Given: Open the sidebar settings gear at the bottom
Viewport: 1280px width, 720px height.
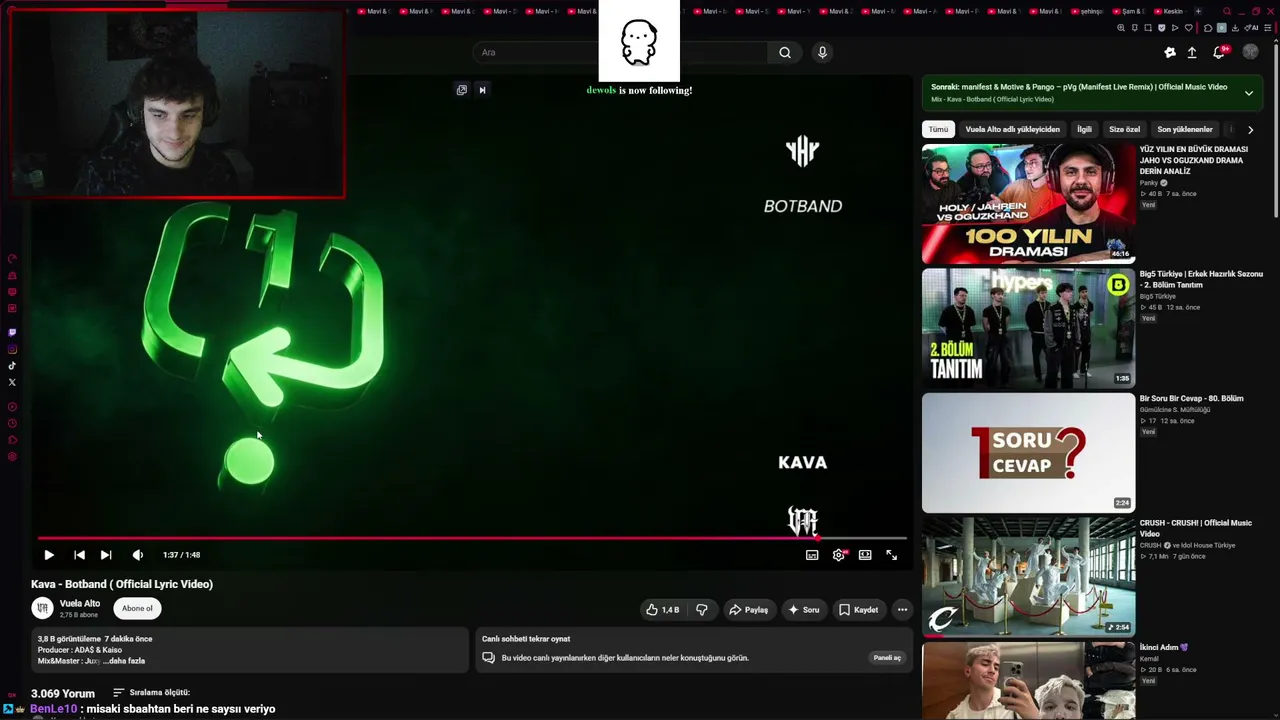Looking at the screenshot, I should tap(12, 457).
